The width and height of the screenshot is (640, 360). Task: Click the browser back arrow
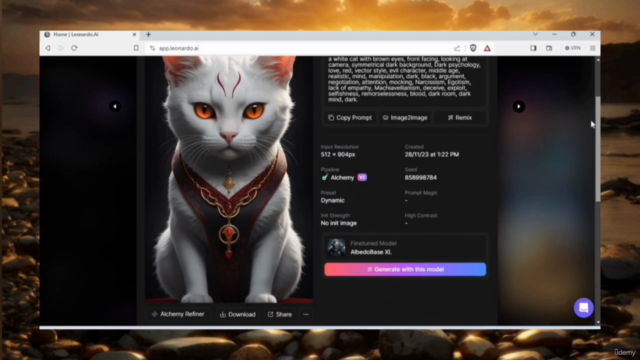(x=48, y=48)
